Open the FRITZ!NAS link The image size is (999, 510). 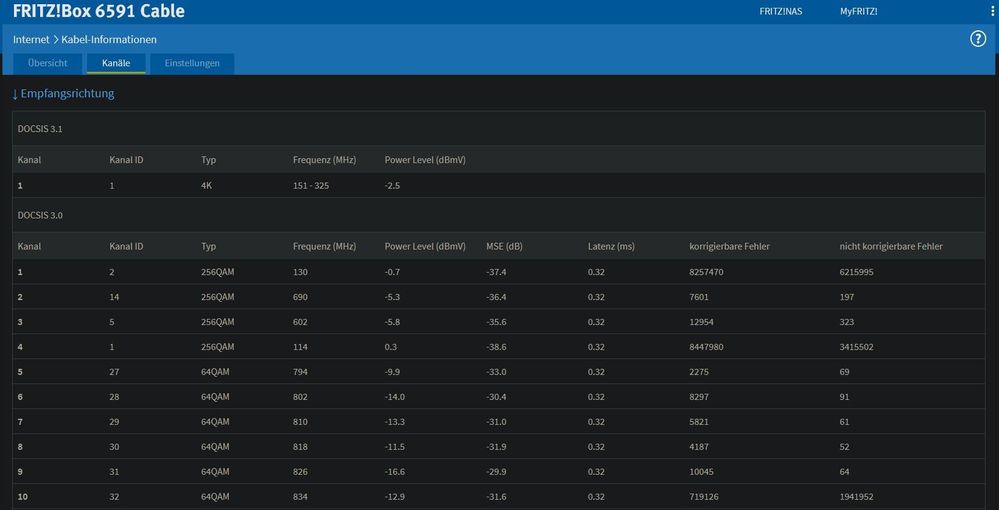point(780,12)
